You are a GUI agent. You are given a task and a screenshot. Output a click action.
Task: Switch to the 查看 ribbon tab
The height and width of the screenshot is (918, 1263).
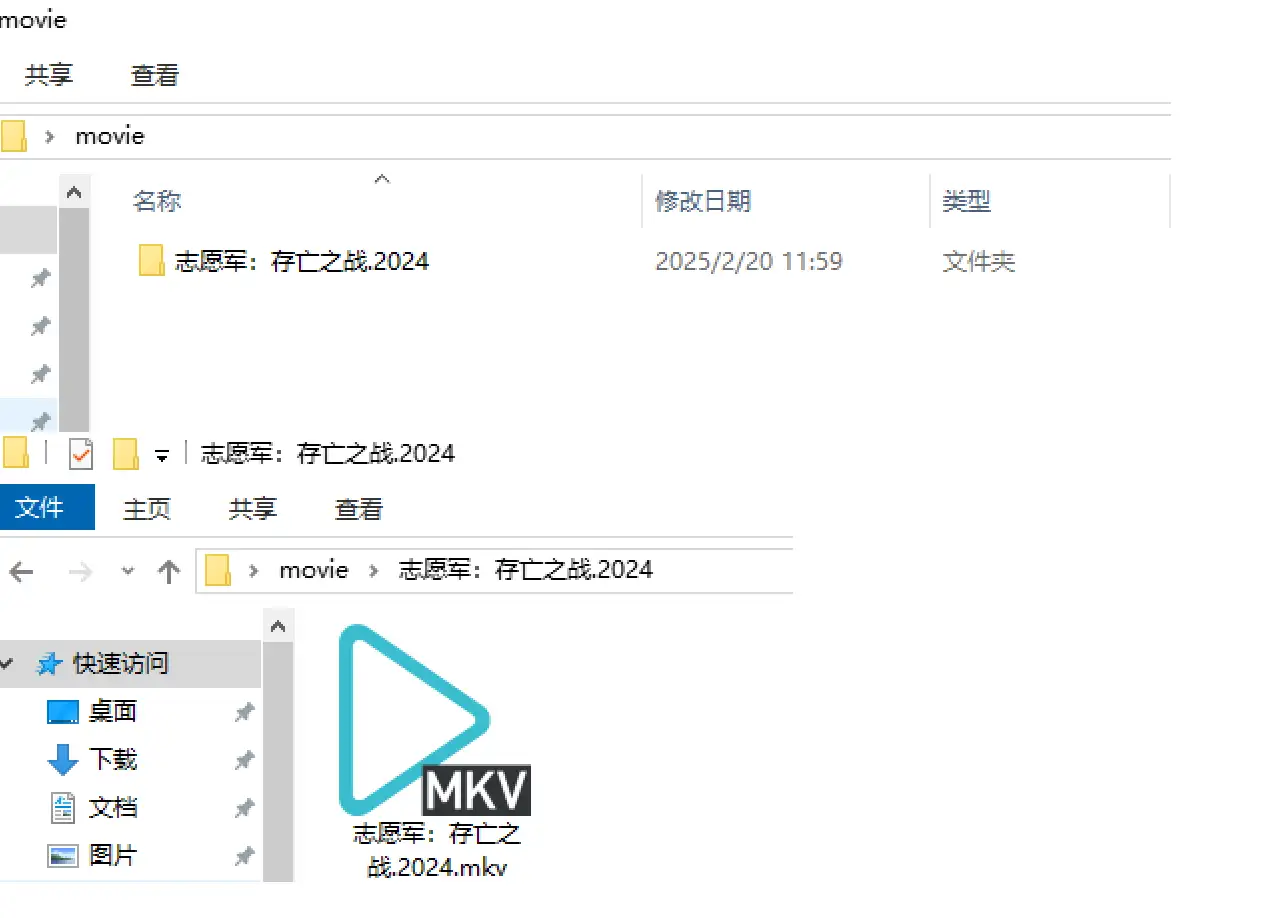[x=357, y=508]
